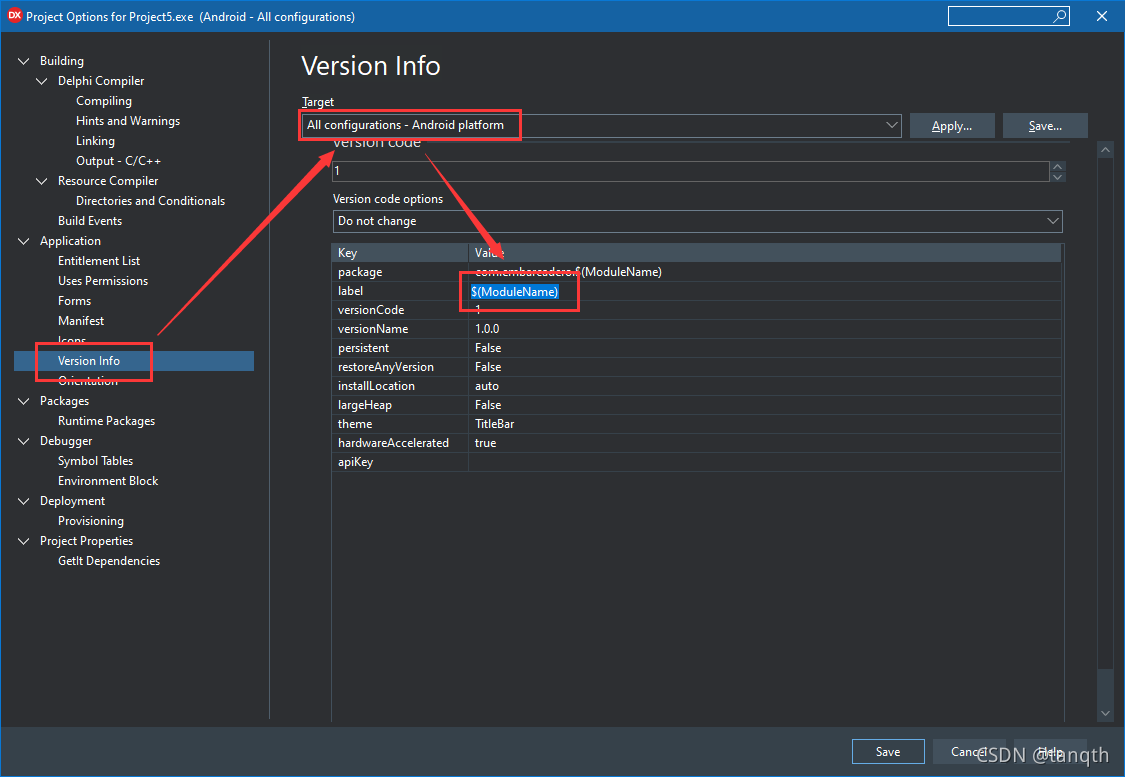The width and height of the screenshot is (1125, 777).
Task: Collapse the Project Properties node
Action: click(x=24, y=541)
